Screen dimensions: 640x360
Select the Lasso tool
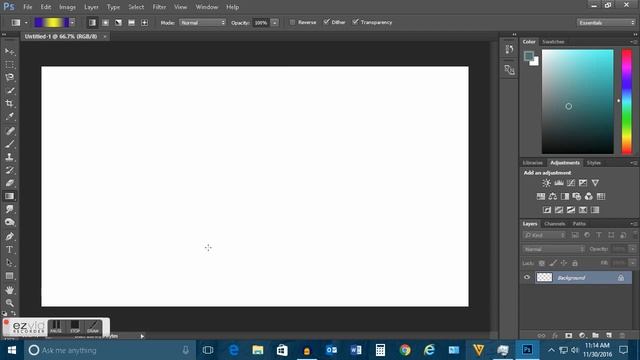(9, 78)
